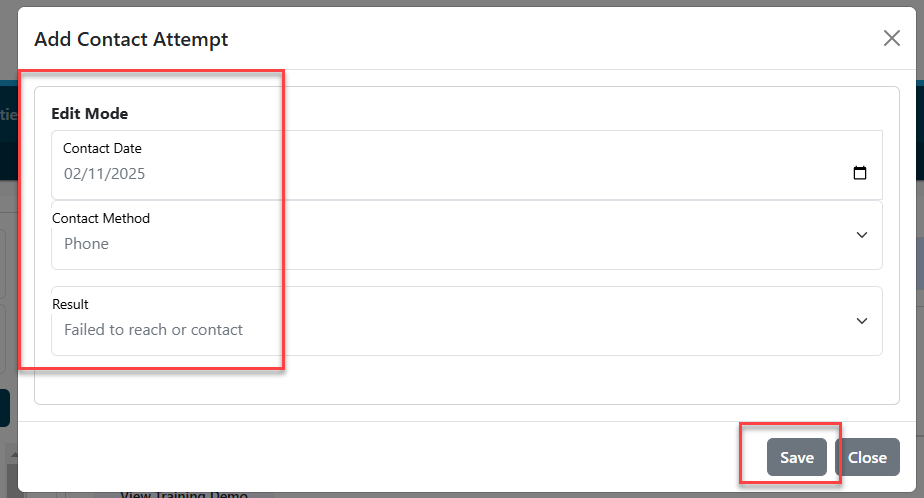Select the day 11 in Contact Date
This screenshot has width=924, height=498.
click(x=96, y=174)
